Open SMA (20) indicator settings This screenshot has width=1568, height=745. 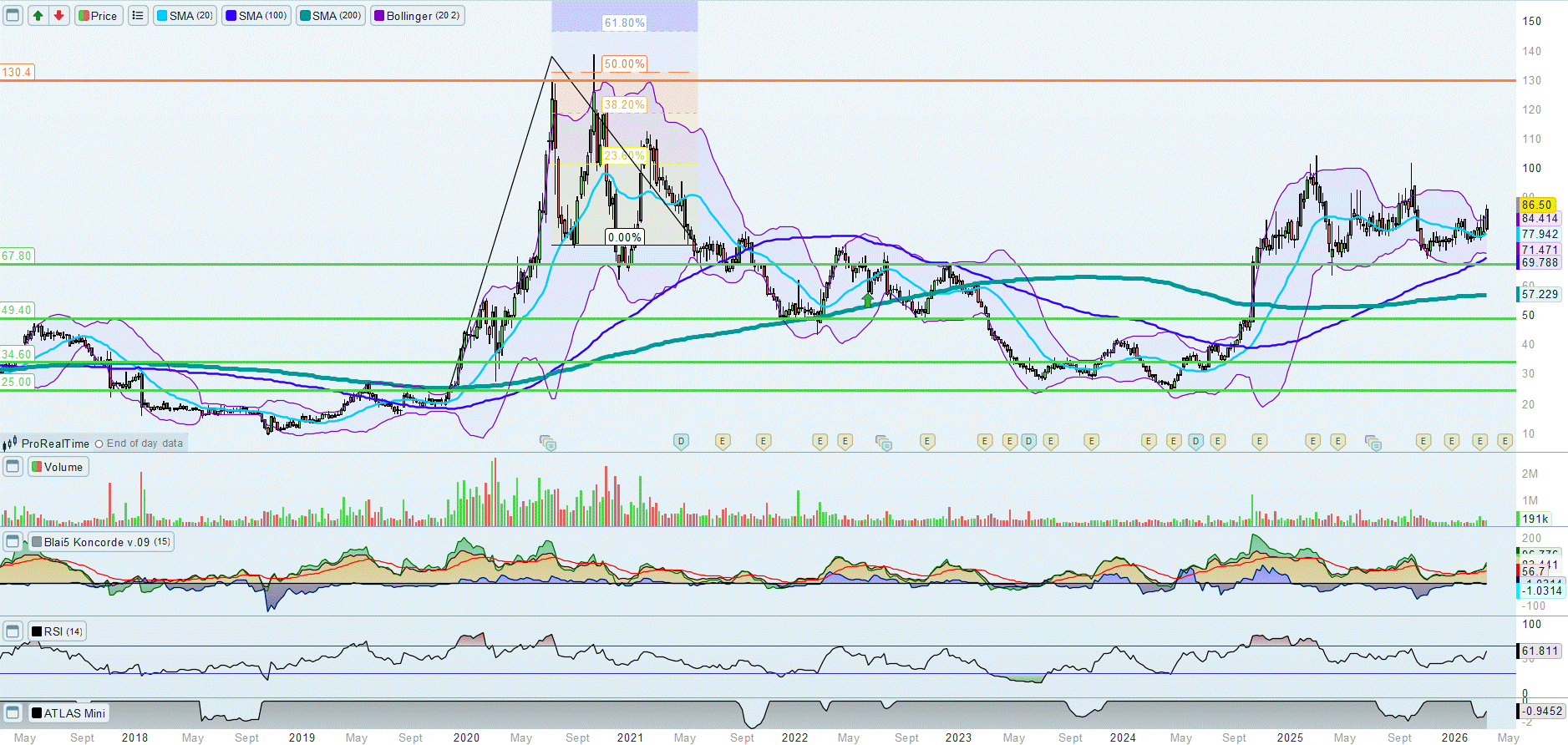coord(185,16)
